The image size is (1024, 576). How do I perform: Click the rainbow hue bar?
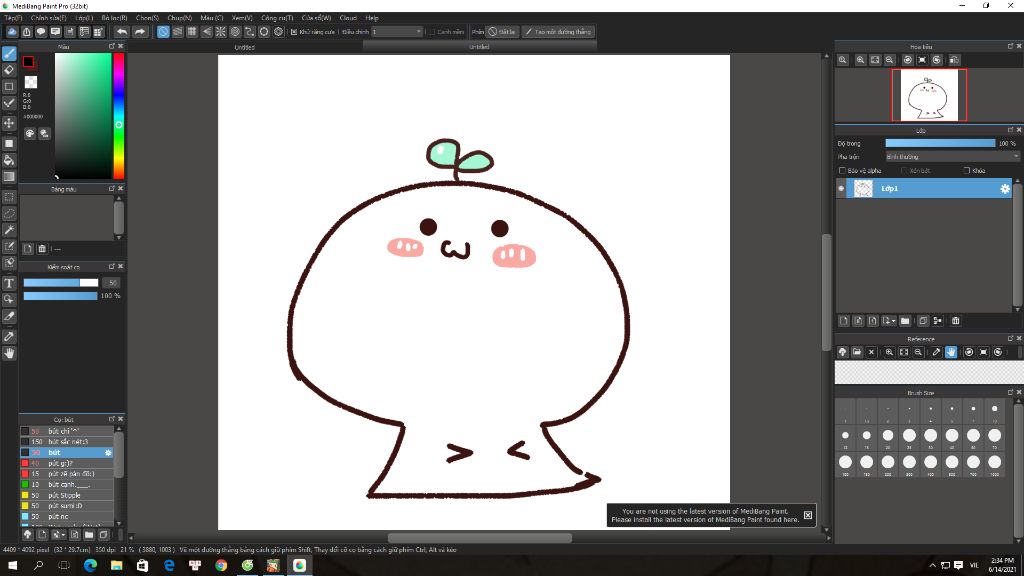point(119,116)
